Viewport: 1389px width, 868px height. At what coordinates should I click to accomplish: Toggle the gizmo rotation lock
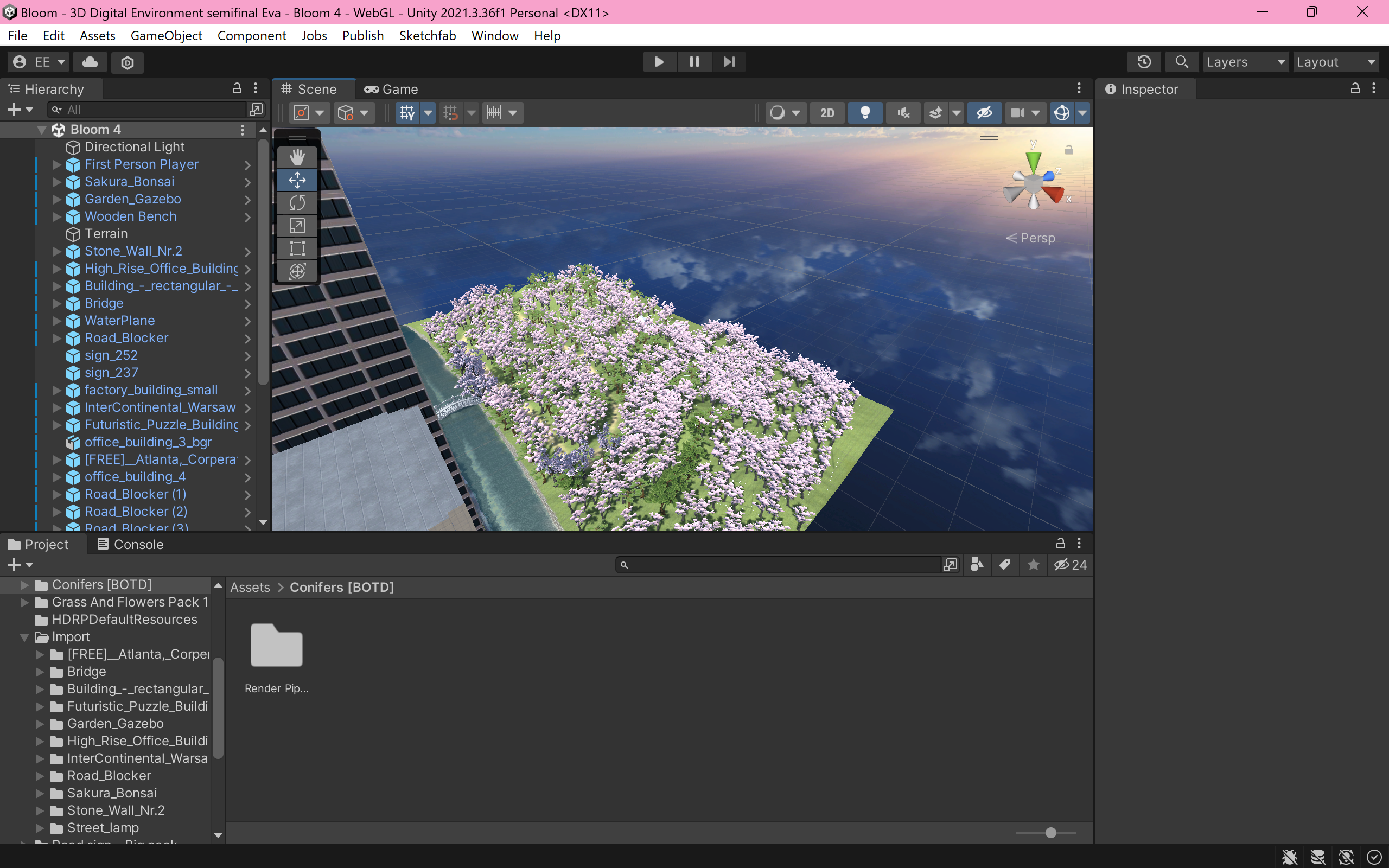point(1068,150)
